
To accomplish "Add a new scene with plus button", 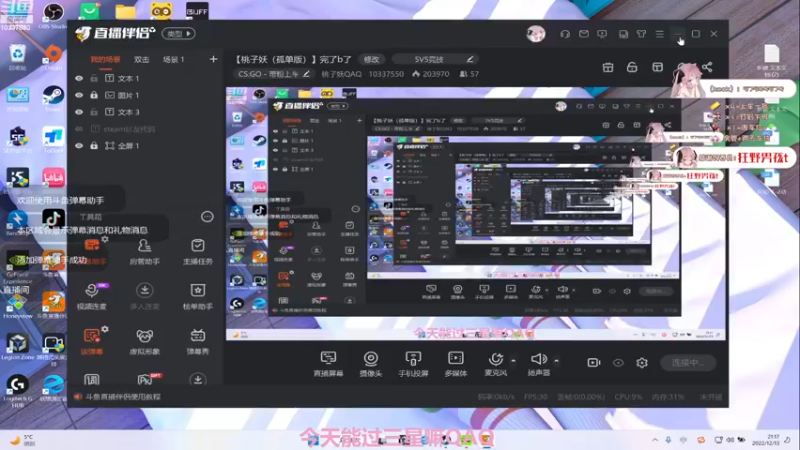I will pos(213,59).
